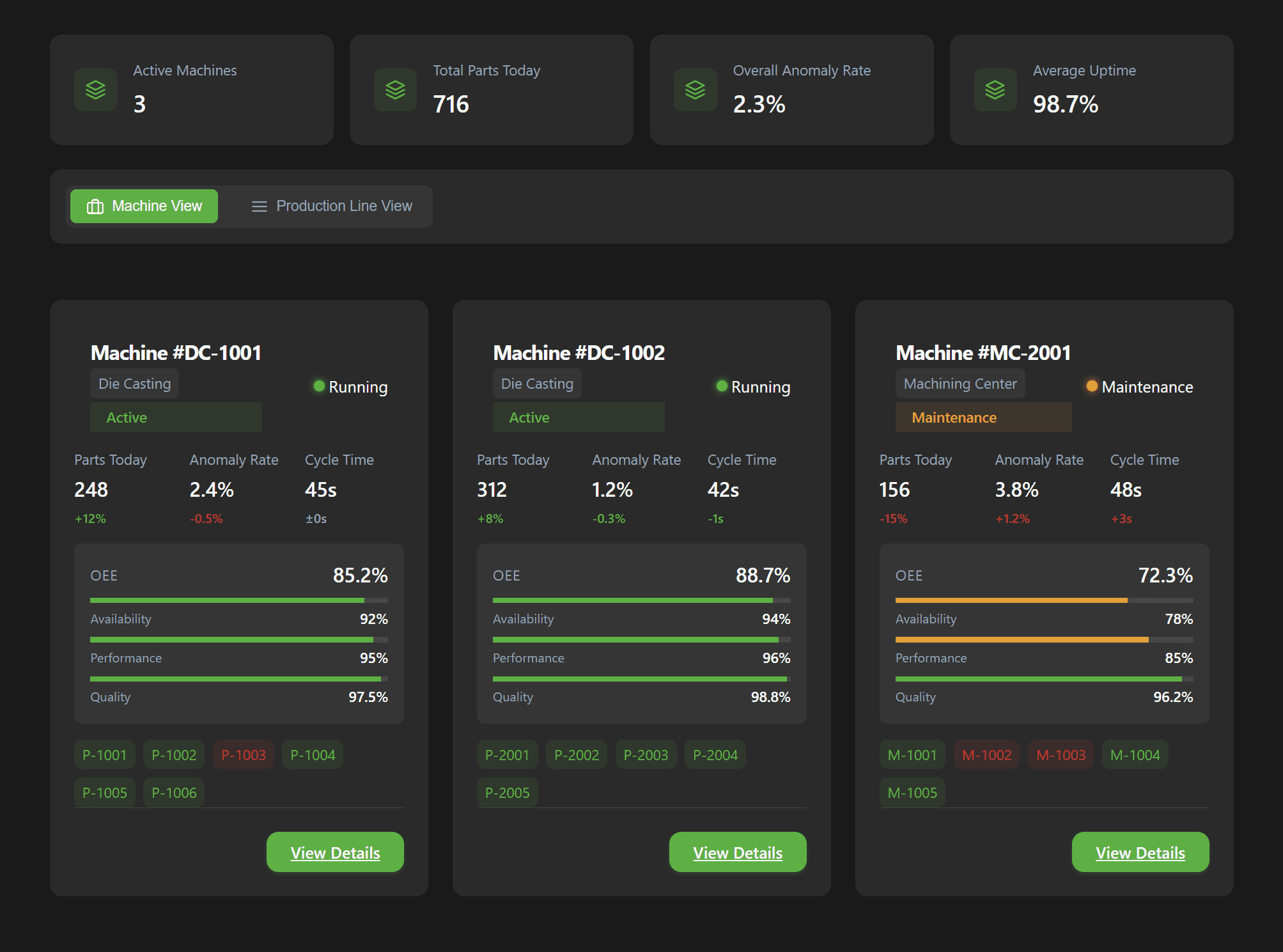Screen dimensions: 1283x952
Task: Open View Details for Machine DC-1001
Action: coord(335,852)
